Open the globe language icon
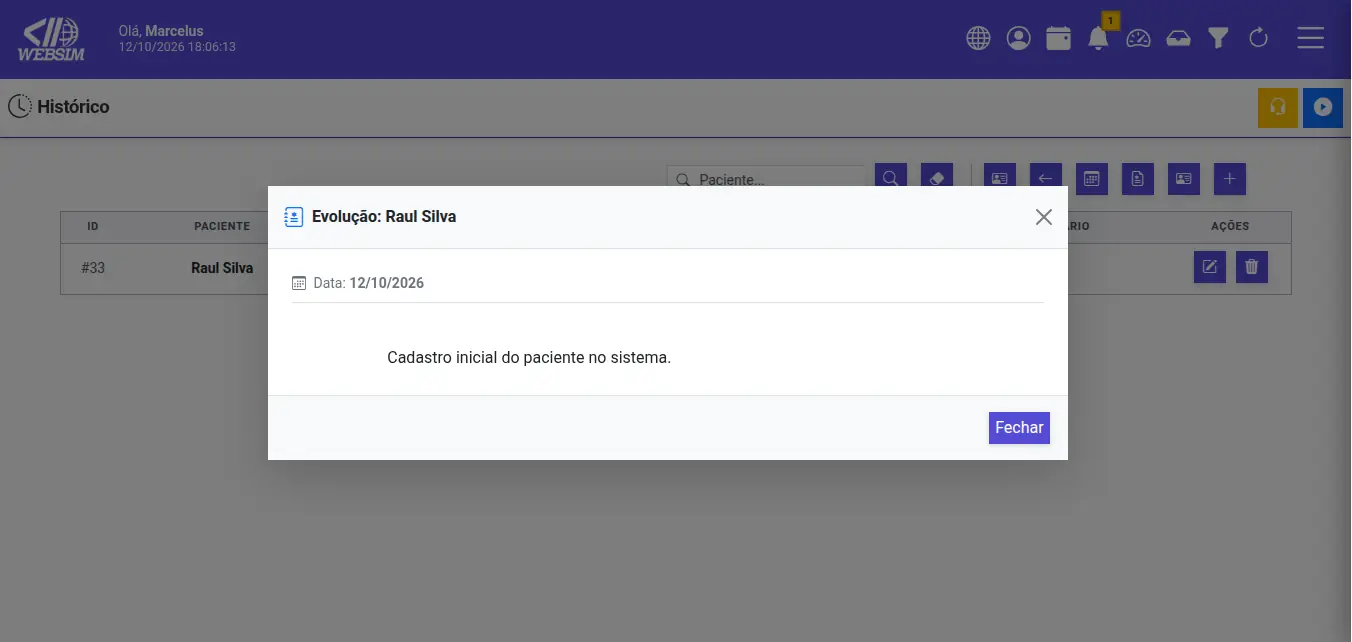1352x642 pixels. pyautogui.click(x=978, y=39)
